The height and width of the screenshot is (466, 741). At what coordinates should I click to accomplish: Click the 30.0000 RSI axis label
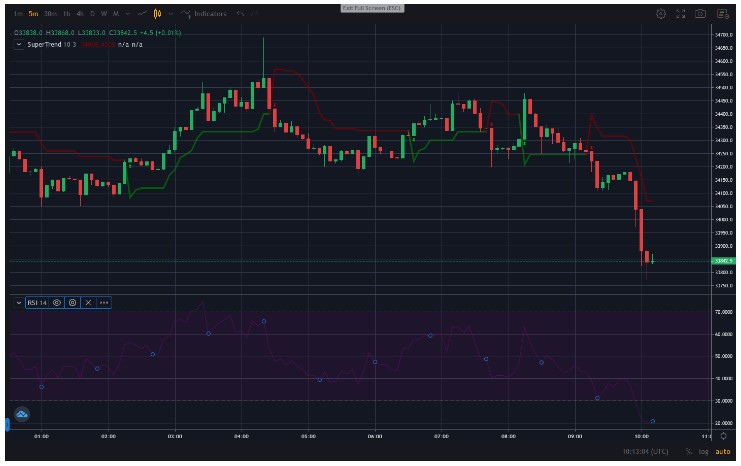724,401
